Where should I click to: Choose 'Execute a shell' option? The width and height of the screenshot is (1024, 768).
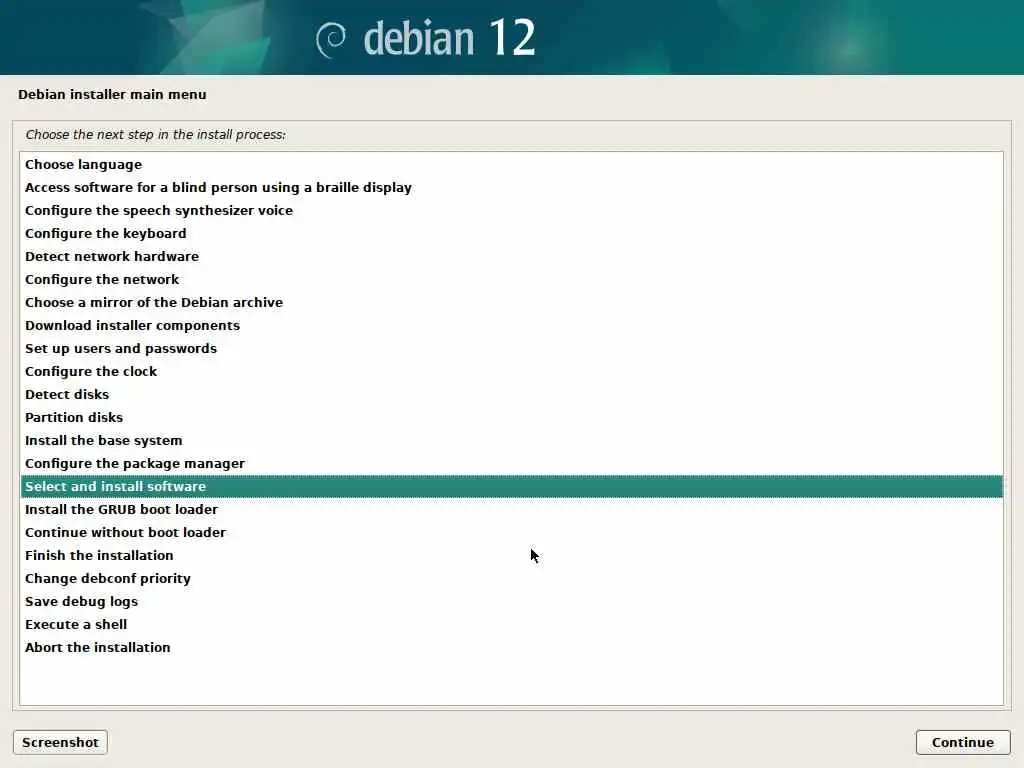point(511,624)
